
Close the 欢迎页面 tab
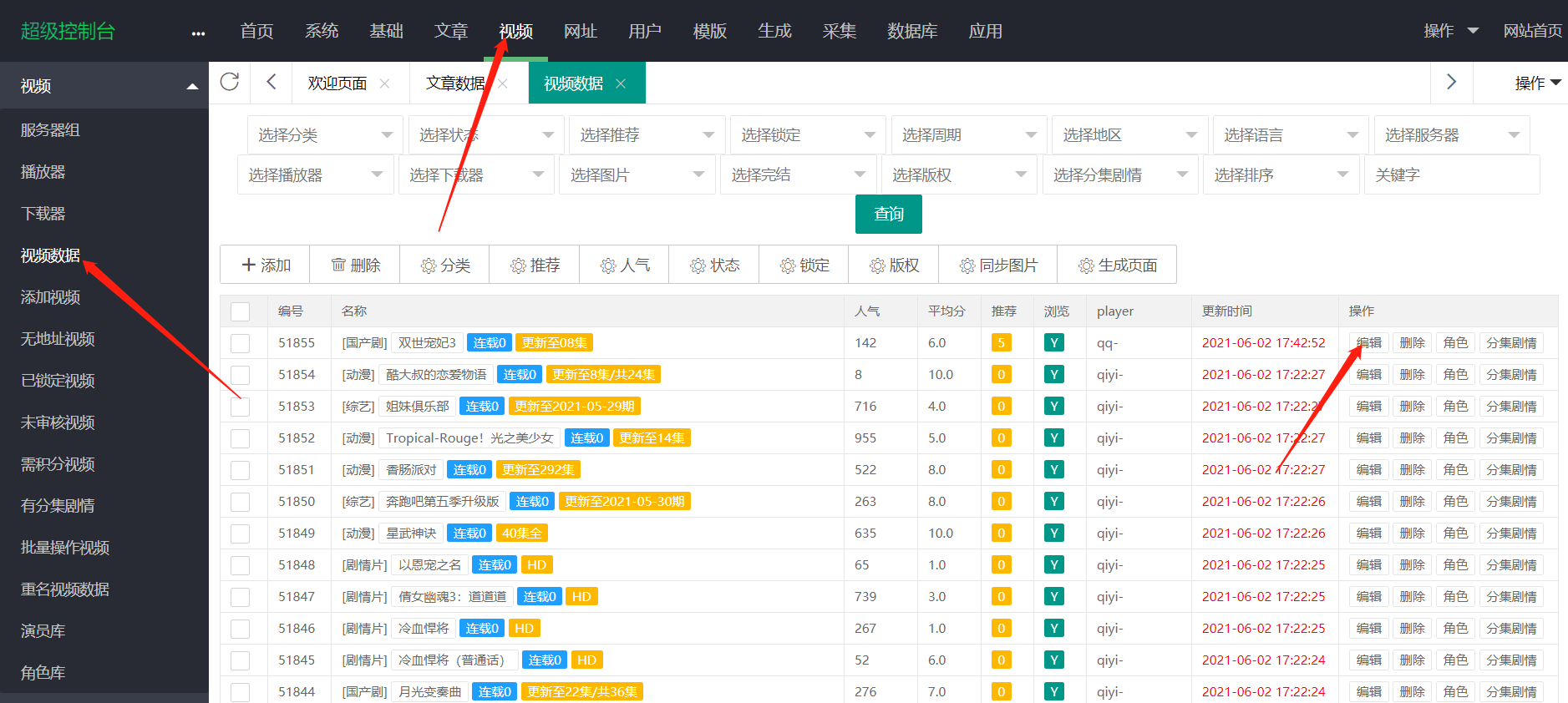point(384,83)
